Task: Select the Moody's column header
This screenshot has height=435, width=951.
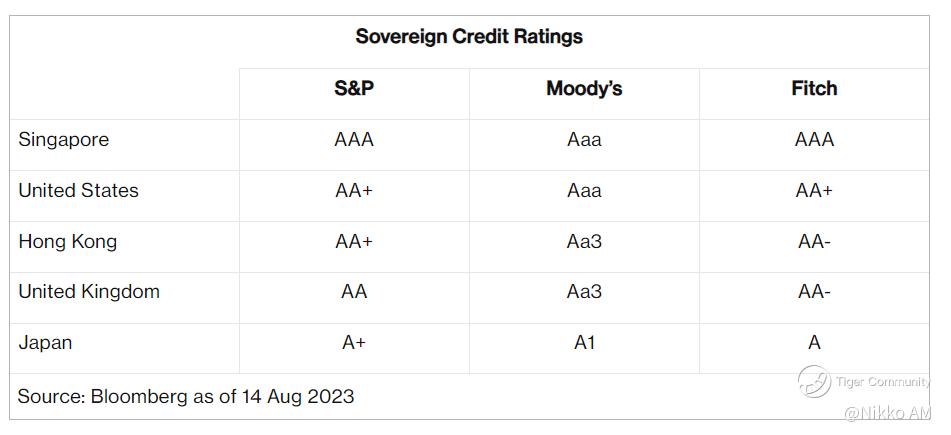Action: point(584,89)
